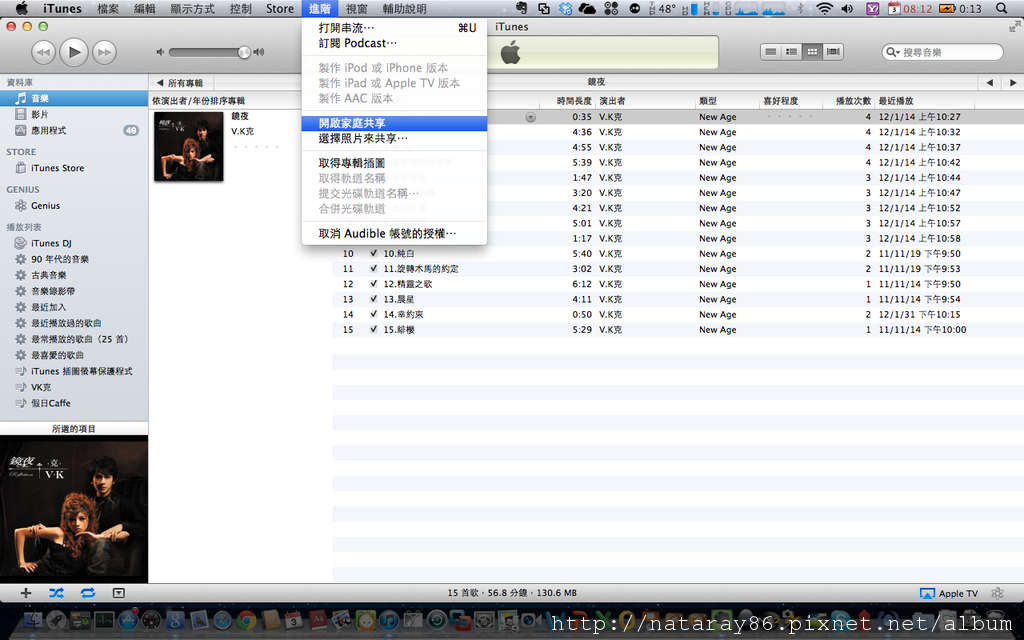Click the Previous track rewind button
The width and height of the screenshot is (1024, 640).
click(x=43, y=52)
